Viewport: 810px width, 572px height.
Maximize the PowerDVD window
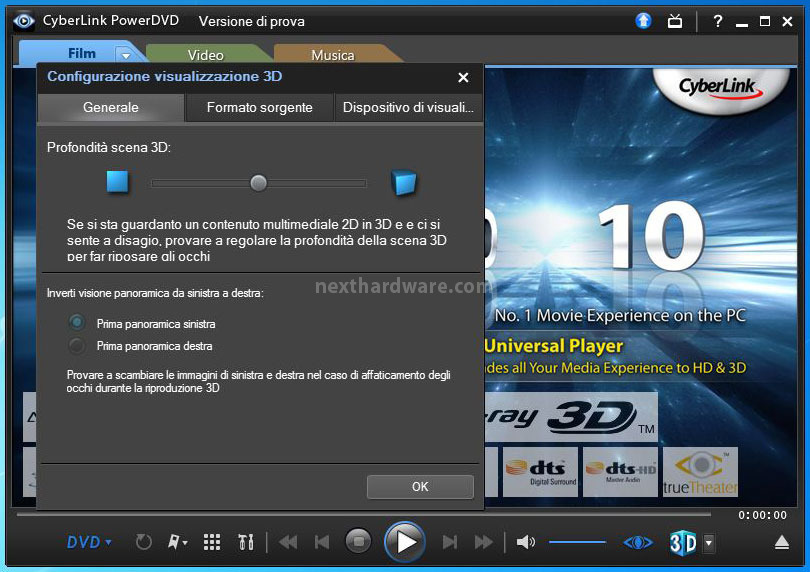pos(765,21)
